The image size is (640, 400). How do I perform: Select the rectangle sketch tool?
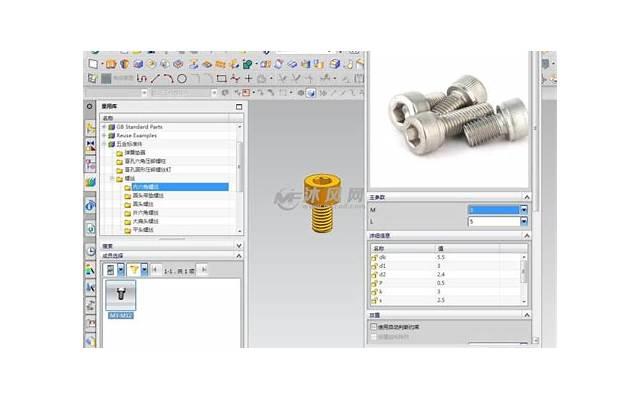coord(221,78)
